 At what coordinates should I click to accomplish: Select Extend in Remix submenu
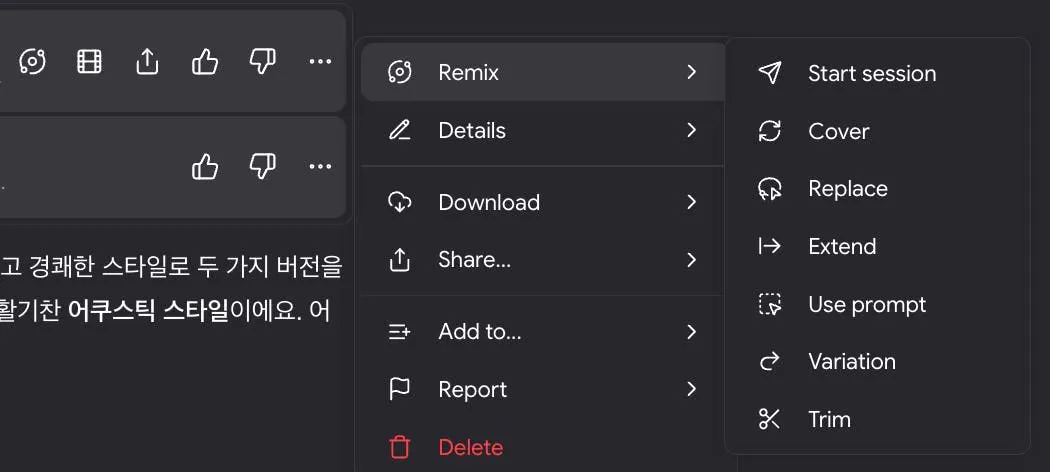[877, 246]
